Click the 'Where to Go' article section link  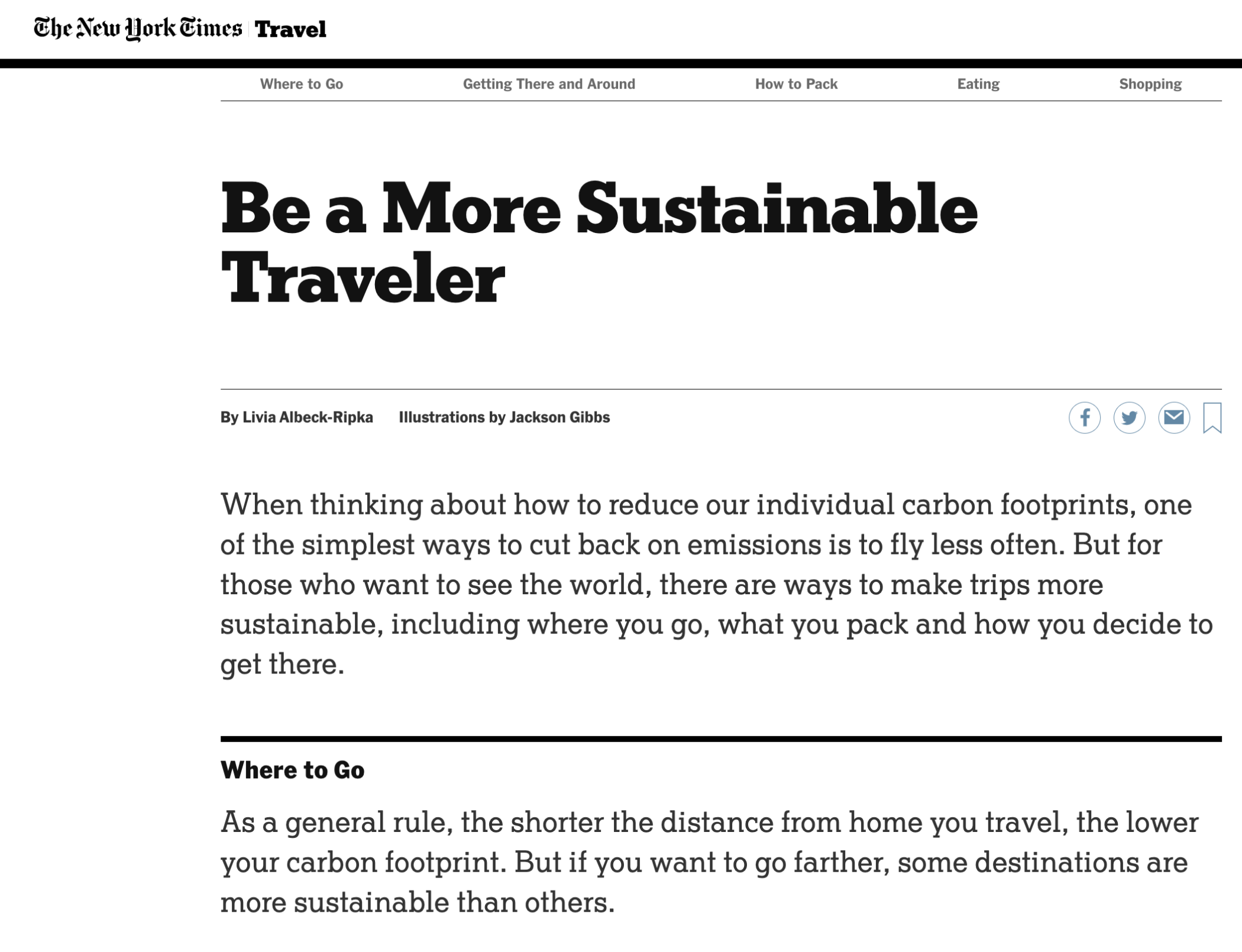300,84
